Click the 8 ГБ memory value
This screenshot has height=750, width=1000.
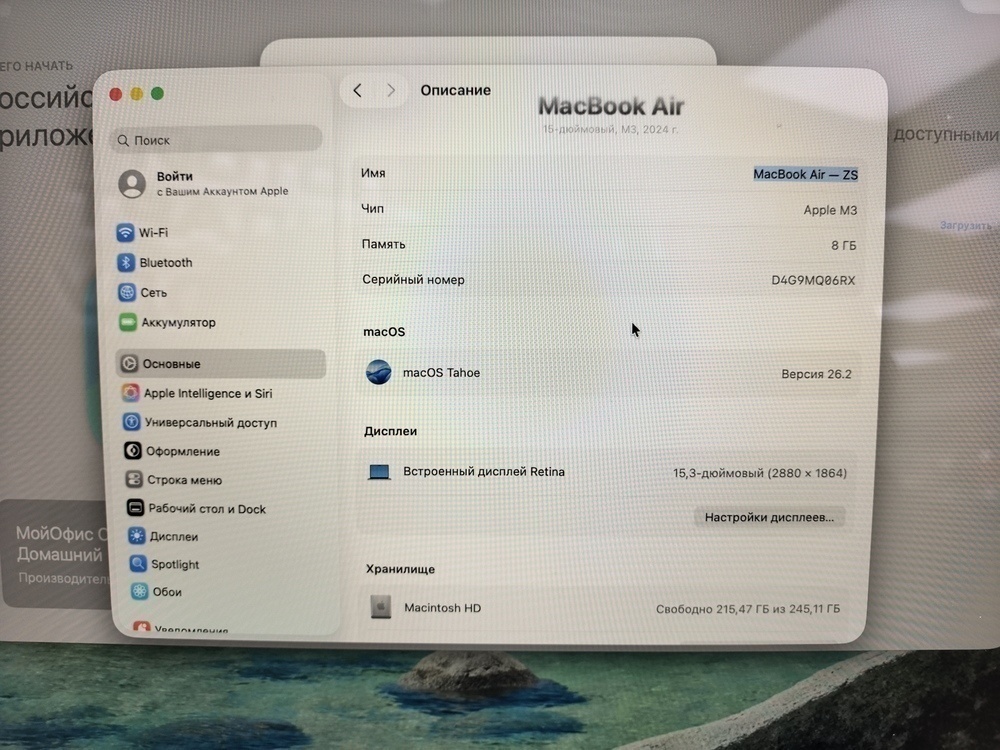(x=844, y=246)
